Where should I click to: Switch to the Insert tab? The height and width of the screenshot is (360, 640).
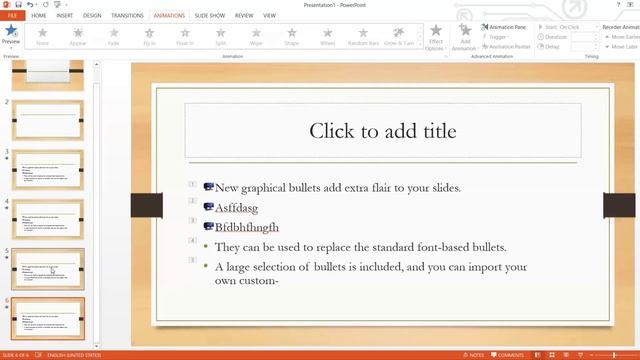[64, 16]
